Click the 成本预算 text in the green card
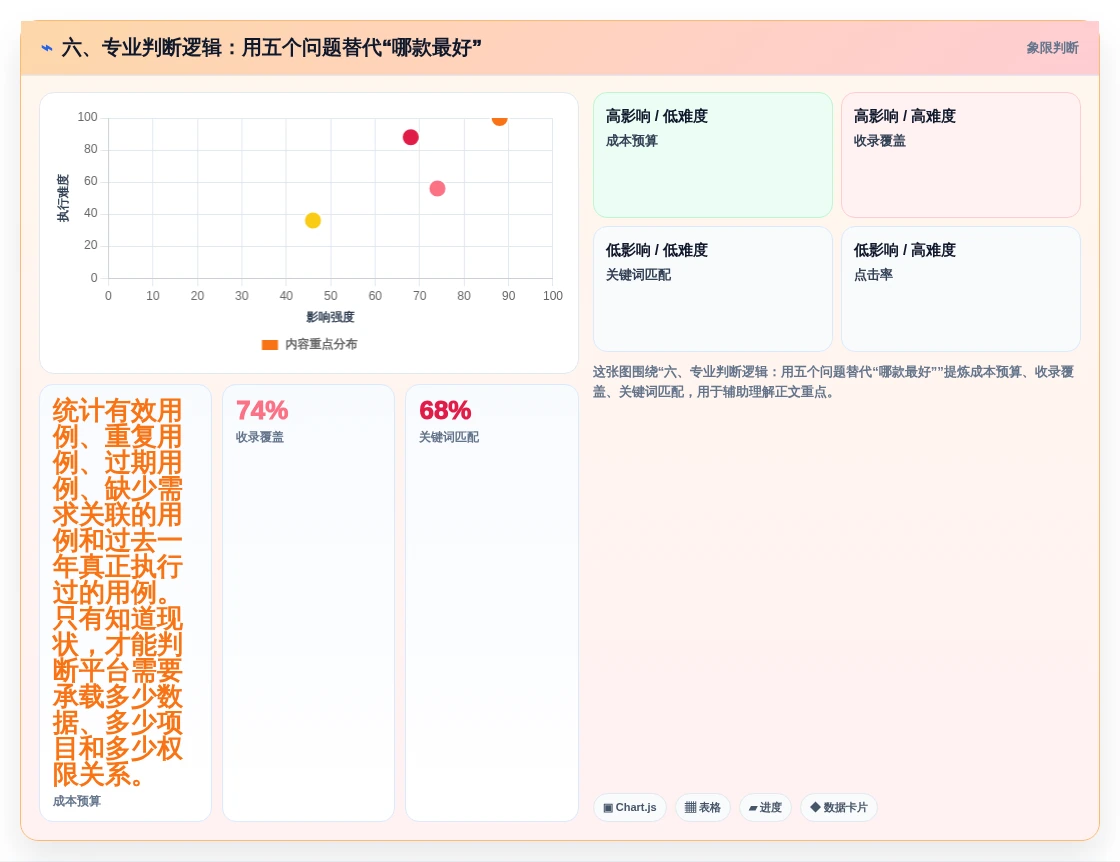The height and width of the screenshot is (862, 1120). tap(631, 141)
